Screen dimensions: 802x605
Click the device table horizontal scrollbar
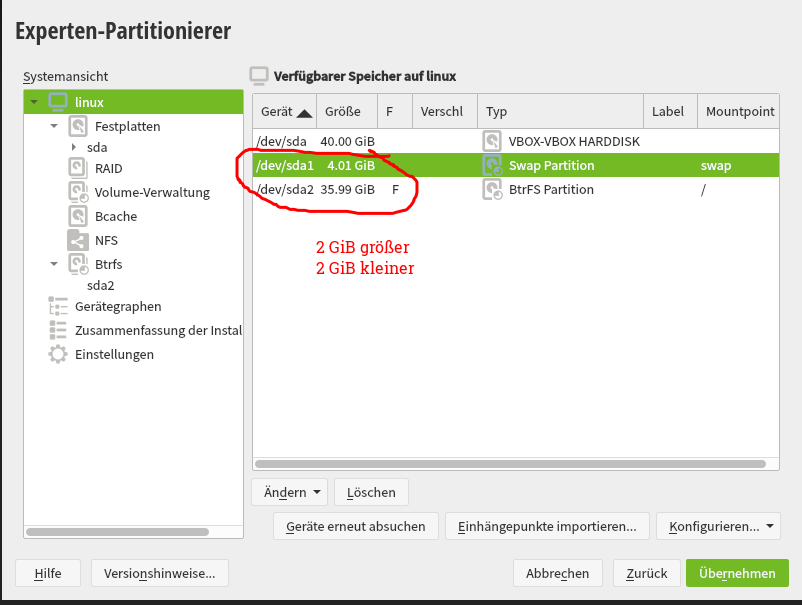coord(510,464)
